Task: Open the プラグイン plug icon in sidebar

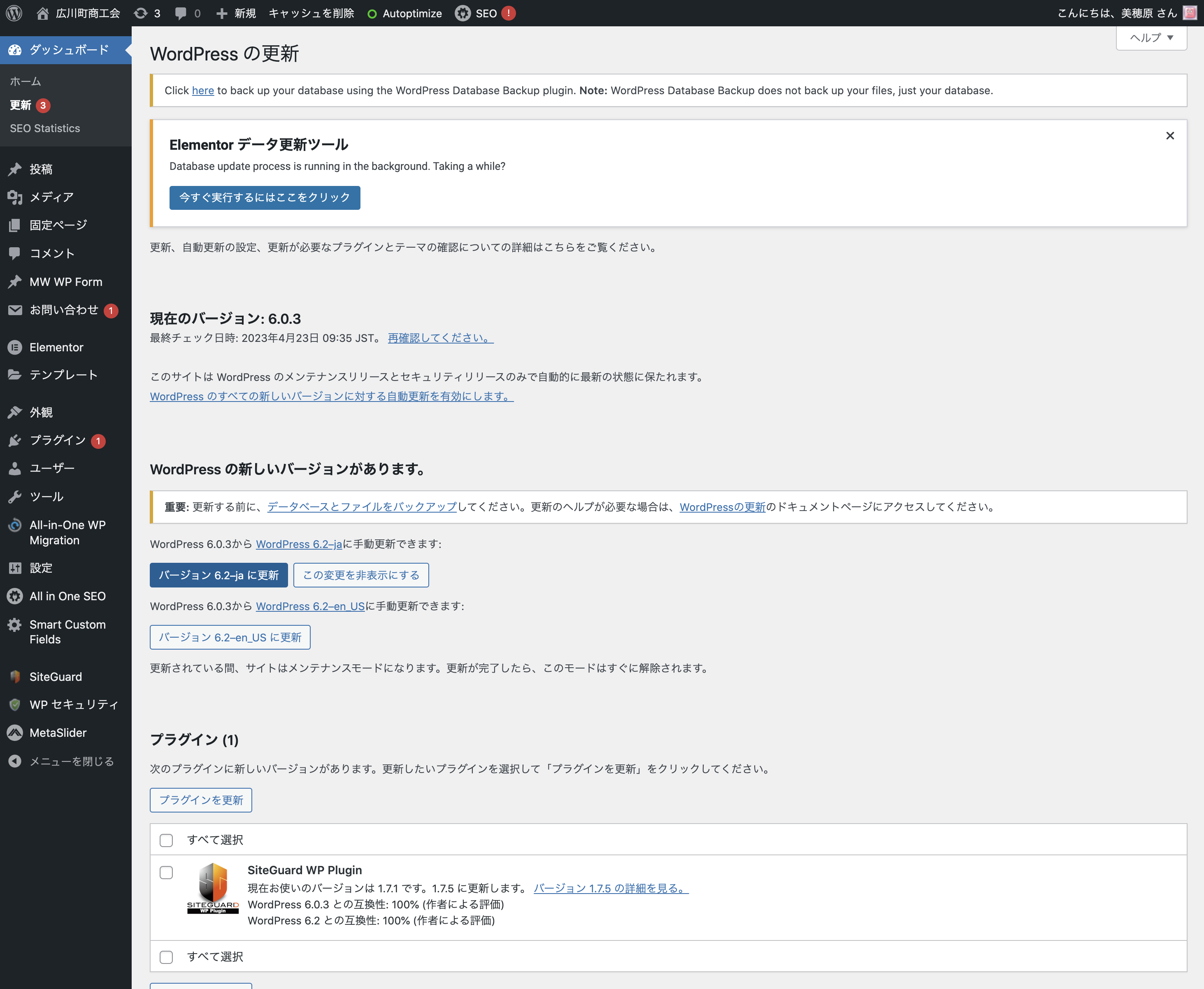Action: tap(15, 440)
